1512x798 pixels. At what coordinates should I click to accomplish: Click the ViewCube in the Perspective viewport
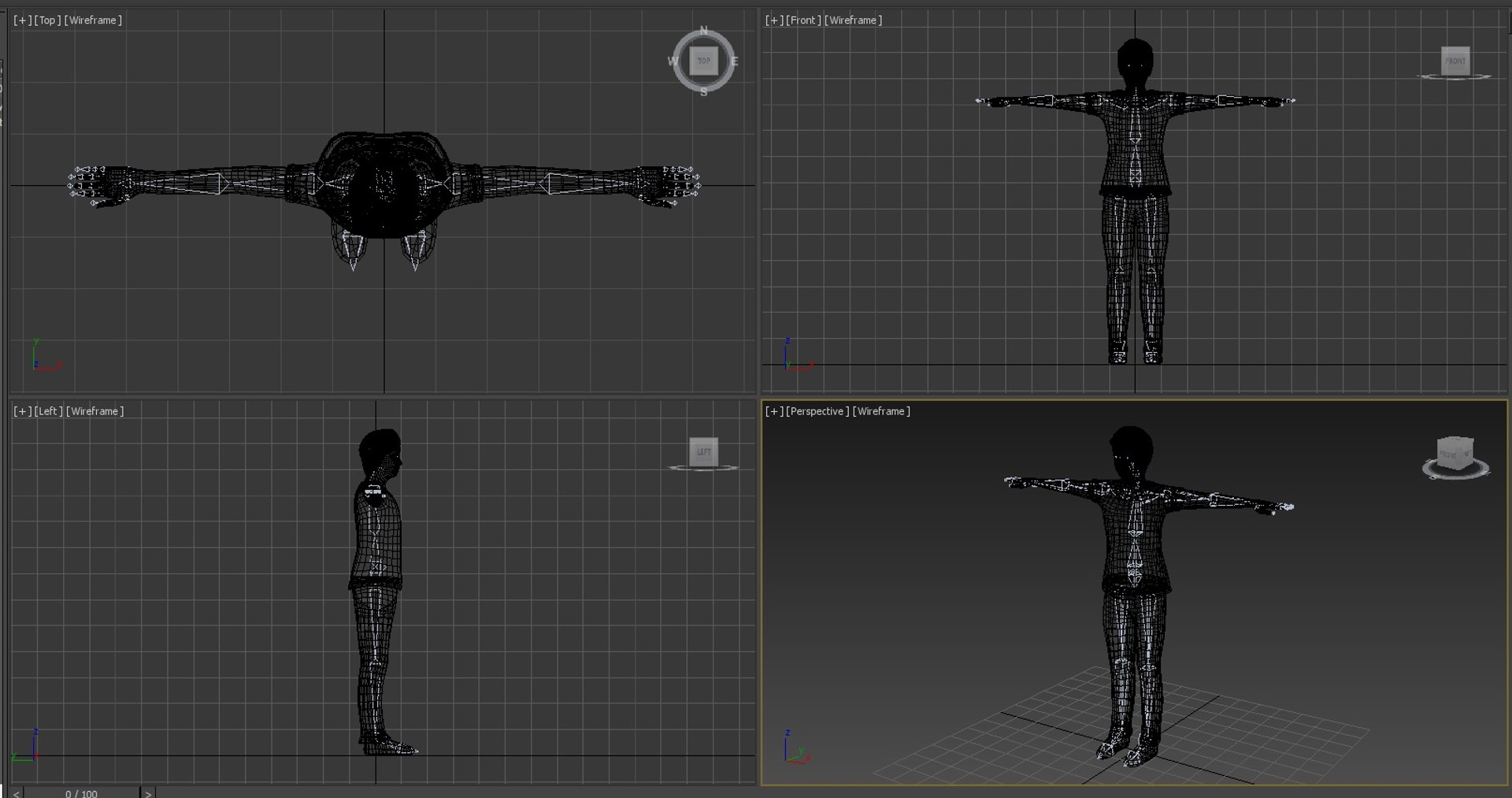click(x=1455, y=453)
